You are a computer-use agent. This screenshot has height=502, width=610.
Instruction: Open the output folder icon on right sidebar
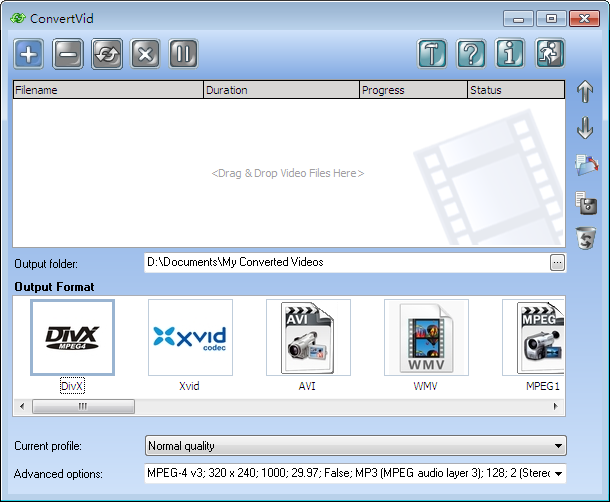coord(586,165)
